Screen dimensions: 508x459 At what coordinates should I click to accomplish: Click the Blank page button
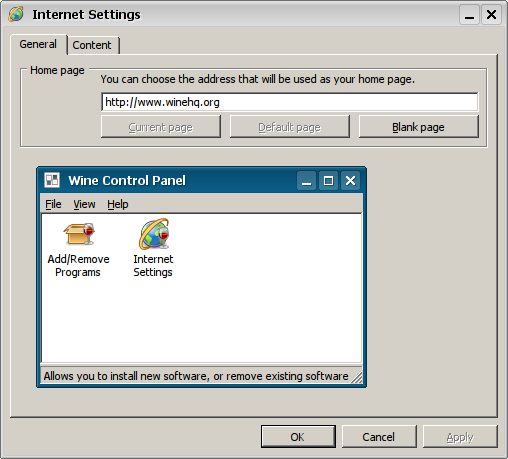[419, 127]
